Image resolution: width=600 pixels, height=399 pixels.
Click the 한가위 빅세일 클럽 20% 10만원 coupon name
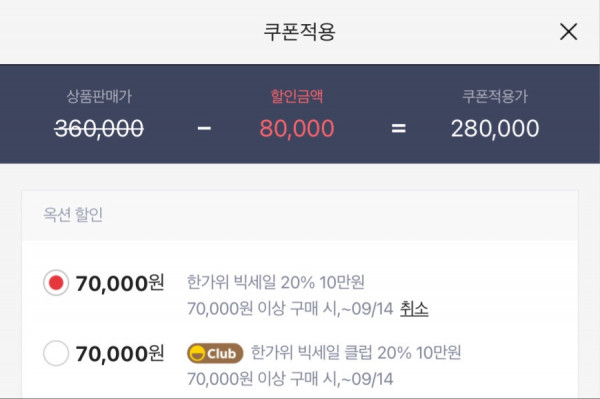coord(356,352)
